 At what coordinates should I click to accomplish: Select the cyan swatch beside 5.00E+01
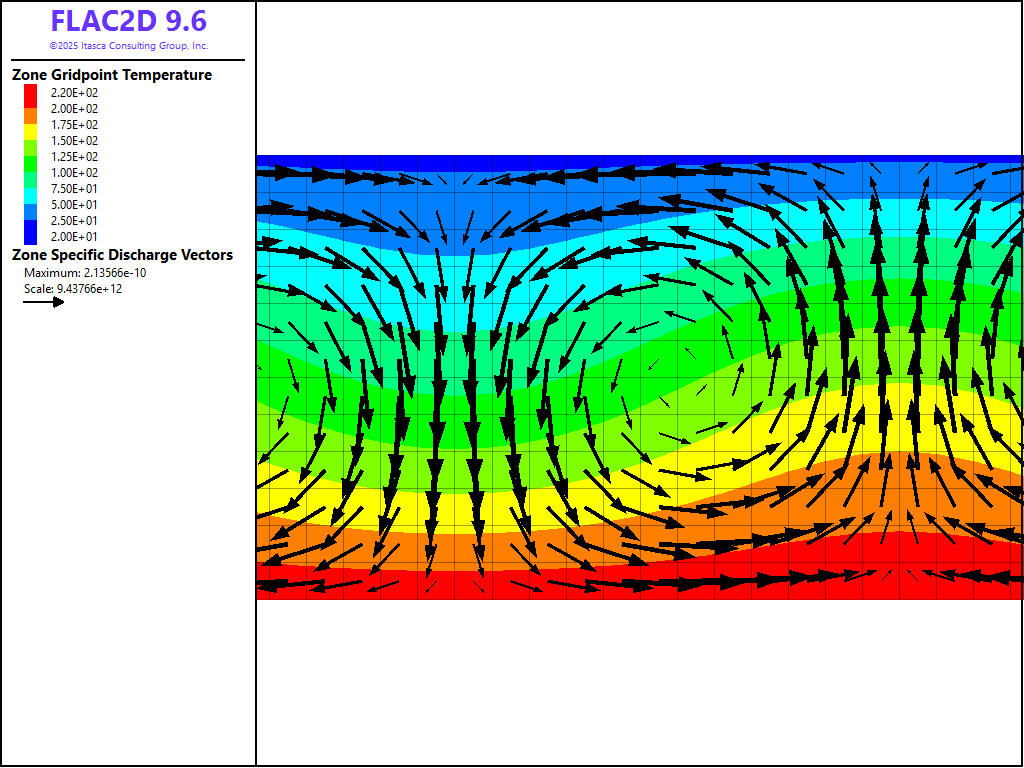(31, 204)
